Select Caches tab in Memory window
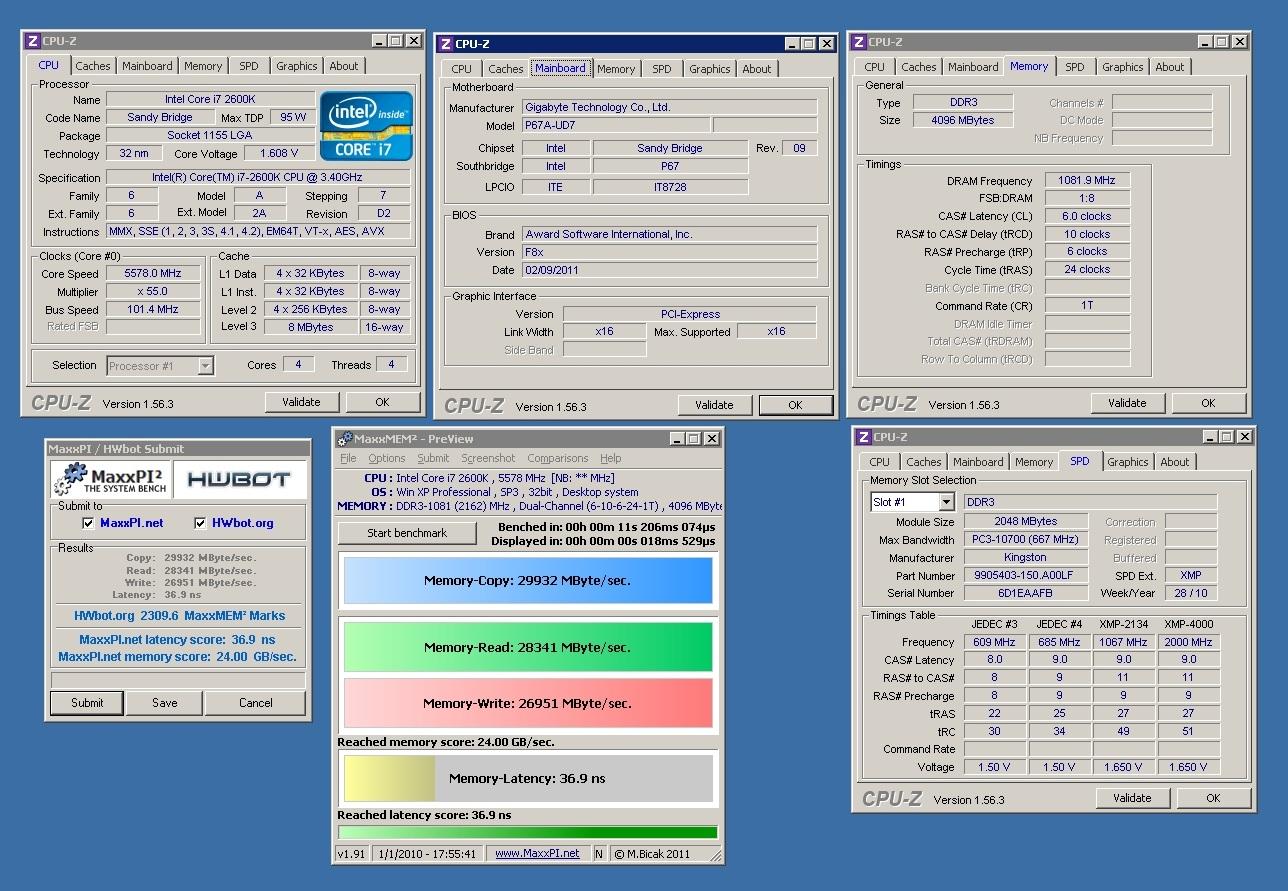This screenshot has height=891, width=1288. (x=919, y=67)
